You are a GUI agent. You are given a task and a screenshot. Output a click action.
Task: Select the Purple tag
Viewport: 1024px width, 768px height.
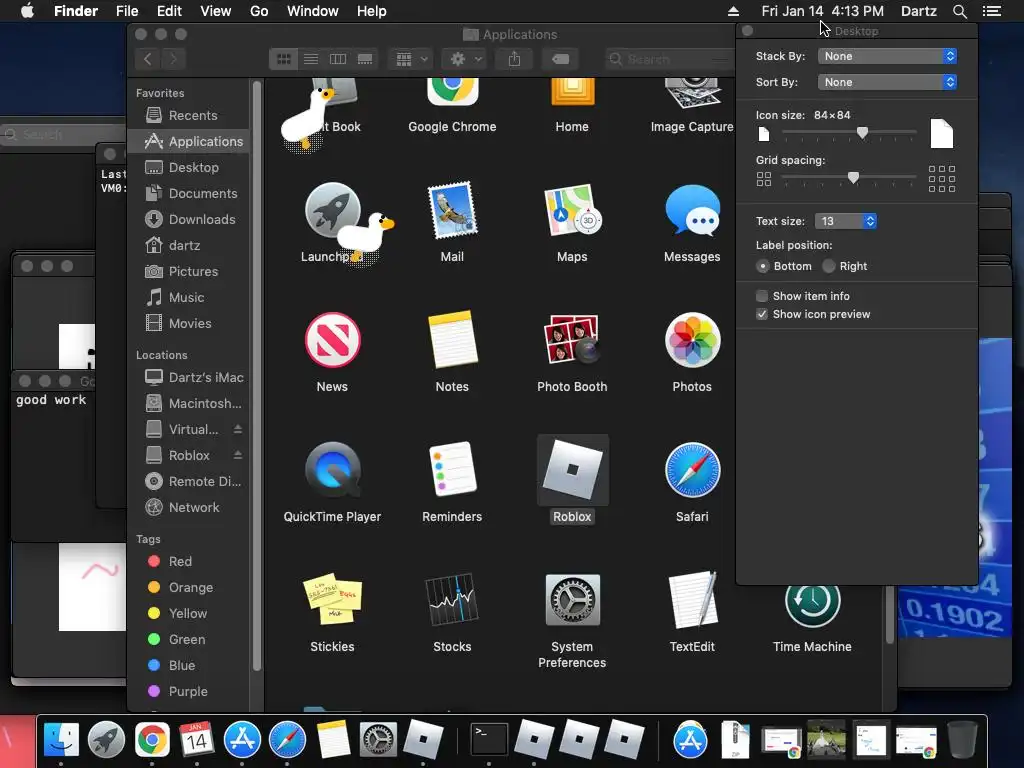point(189,692)
